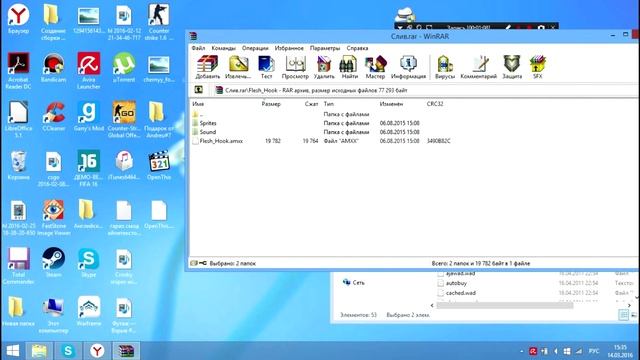Click the Windows Start button

13,351
